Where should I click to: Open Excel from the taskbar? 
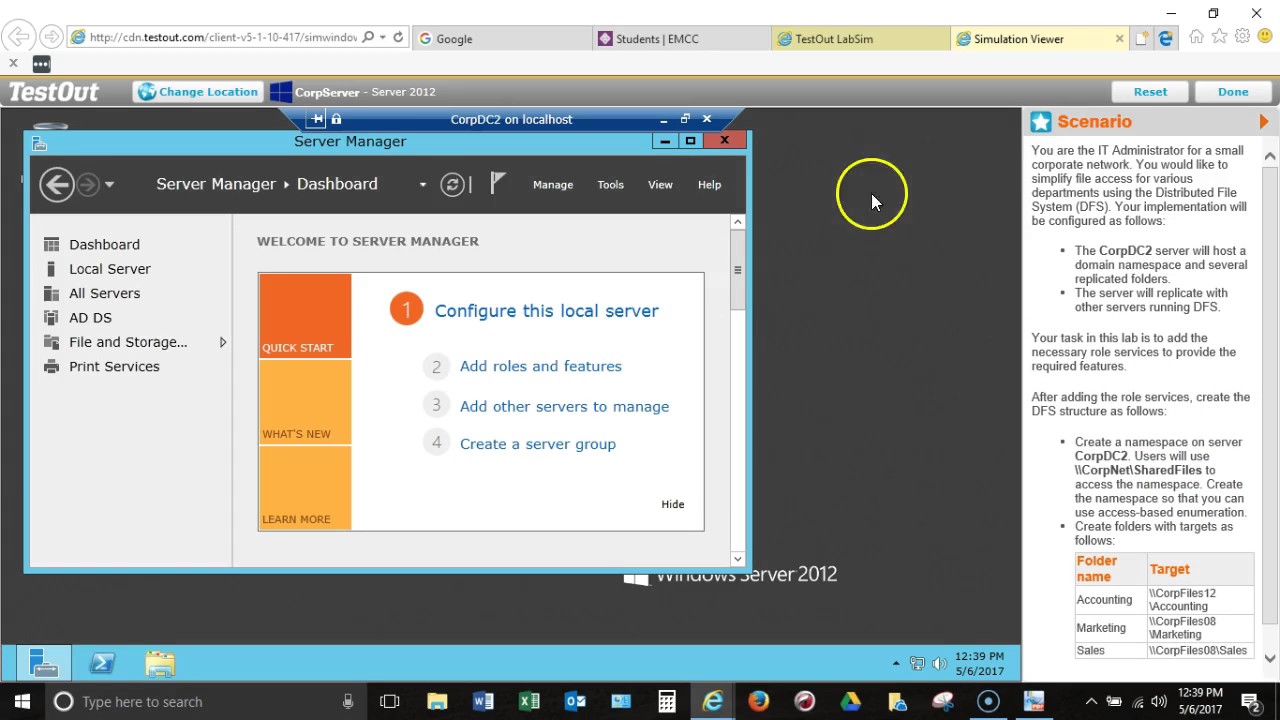pos(529,702)
